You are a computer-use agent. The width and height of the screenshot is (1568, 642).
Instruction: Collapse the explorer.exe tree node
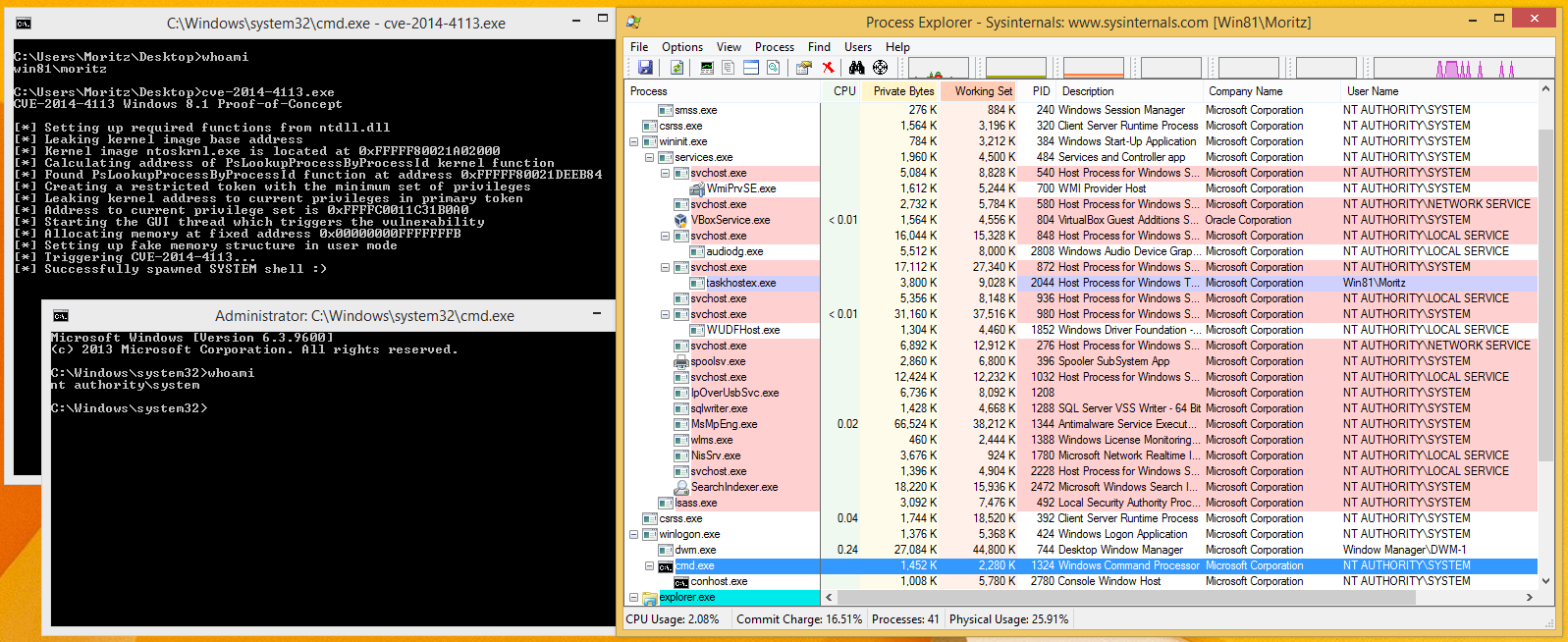(x=633, y=597)
